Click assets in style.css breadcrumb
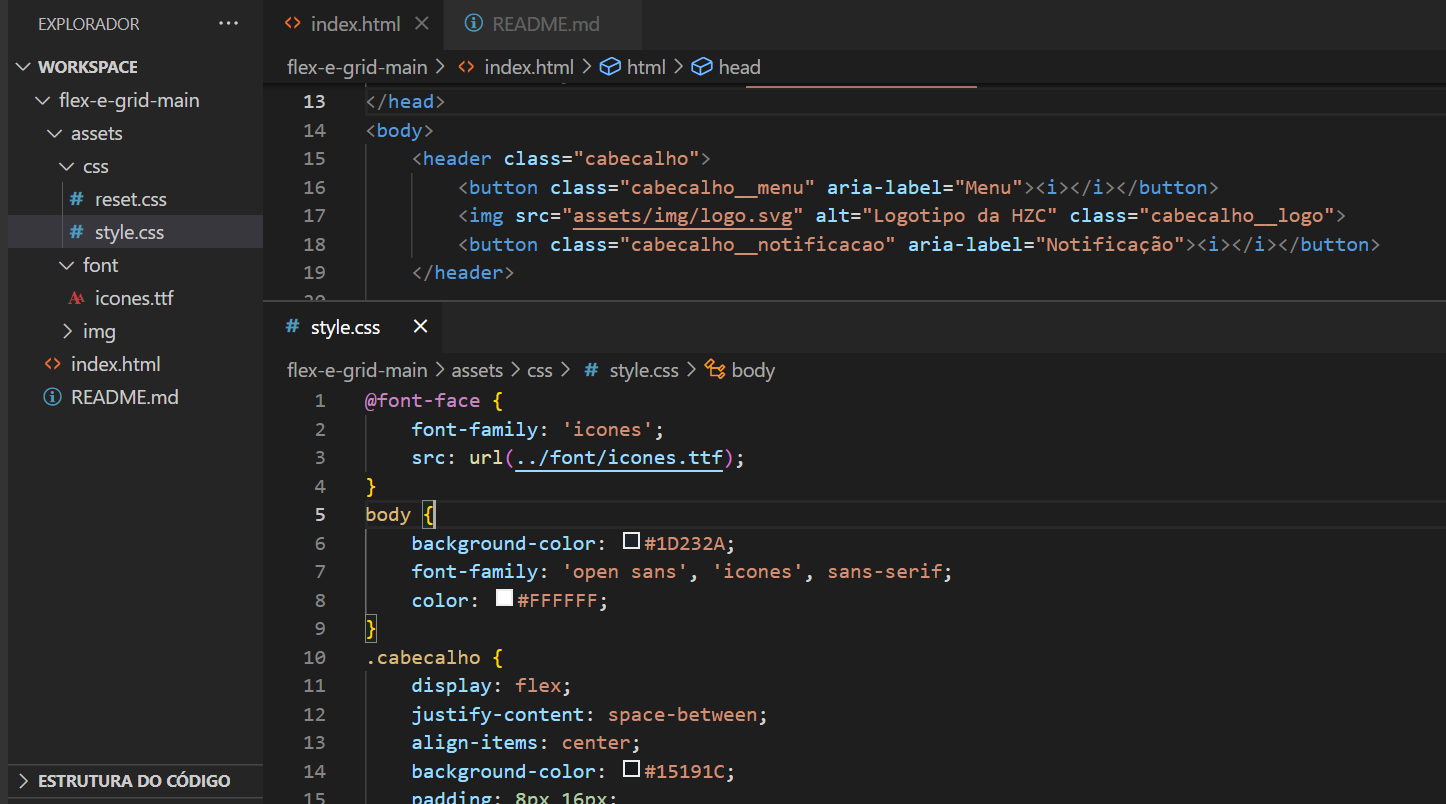Image resolution: width=1446 pixels, height=804 pixels. [x=477, y=370]
